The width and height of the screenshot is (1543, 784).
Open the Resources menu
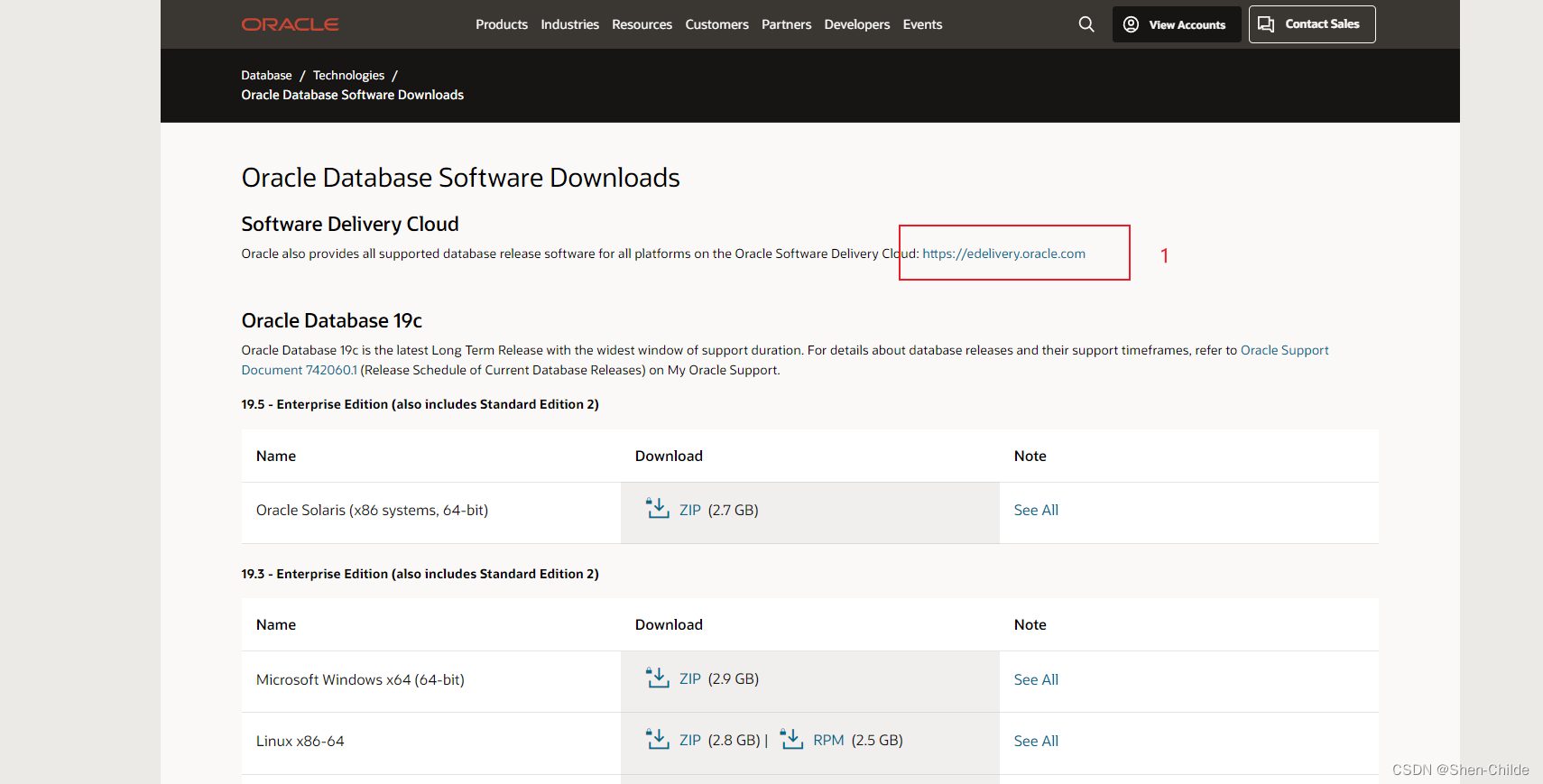coord(642,24)
